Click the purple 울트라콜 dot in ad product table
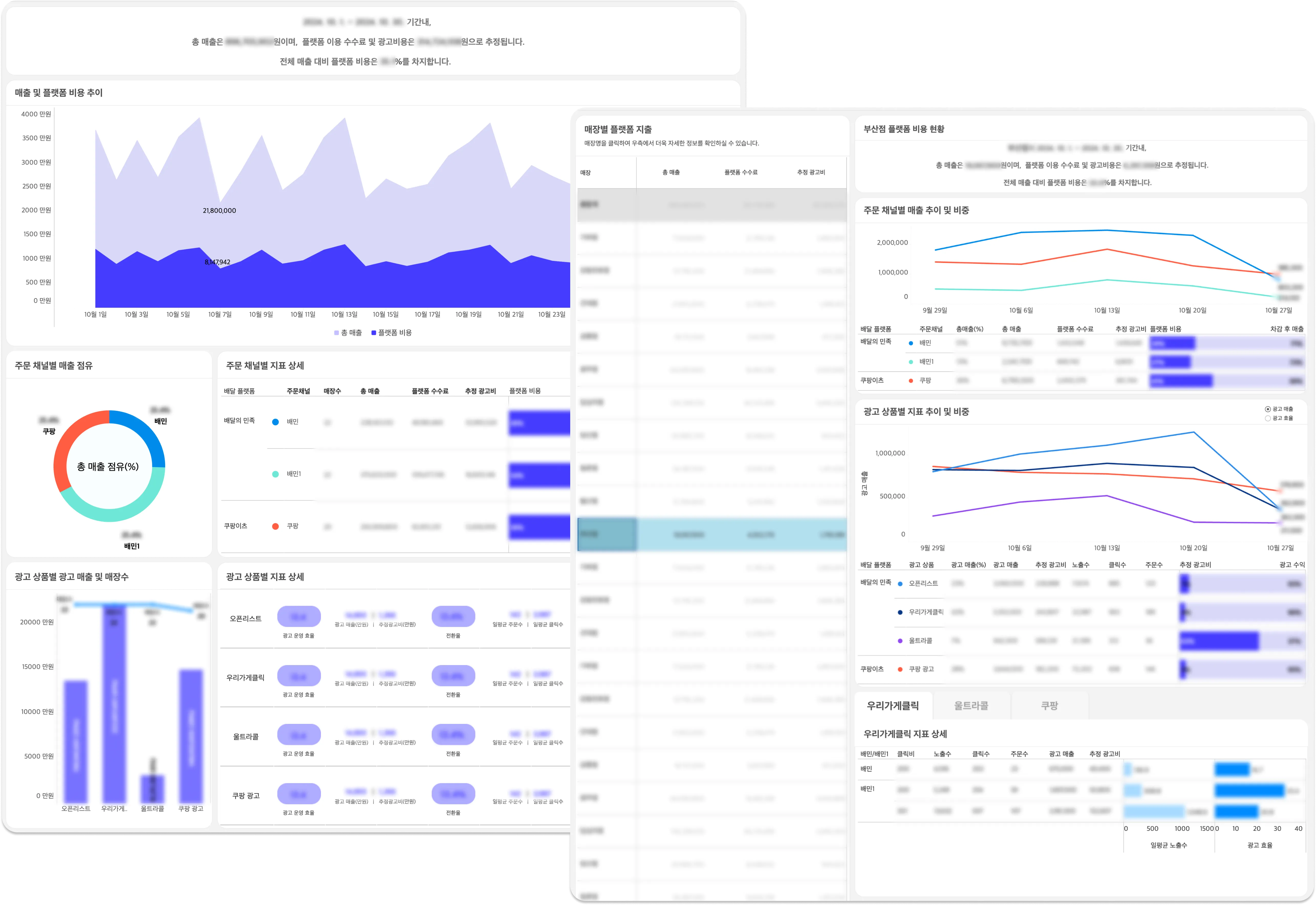The image size is (1316, 905). (900, 641)
